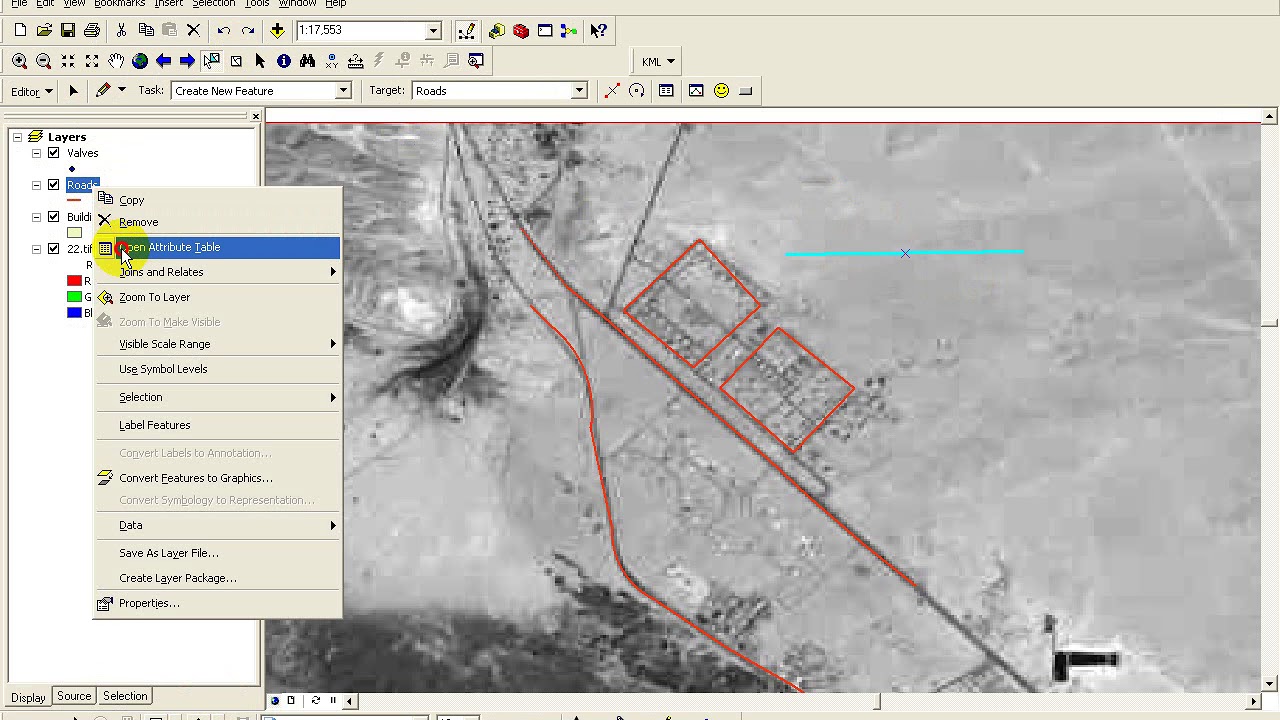
Task: Click Save As Layer File... entry
Action: [x=217, y=553]
